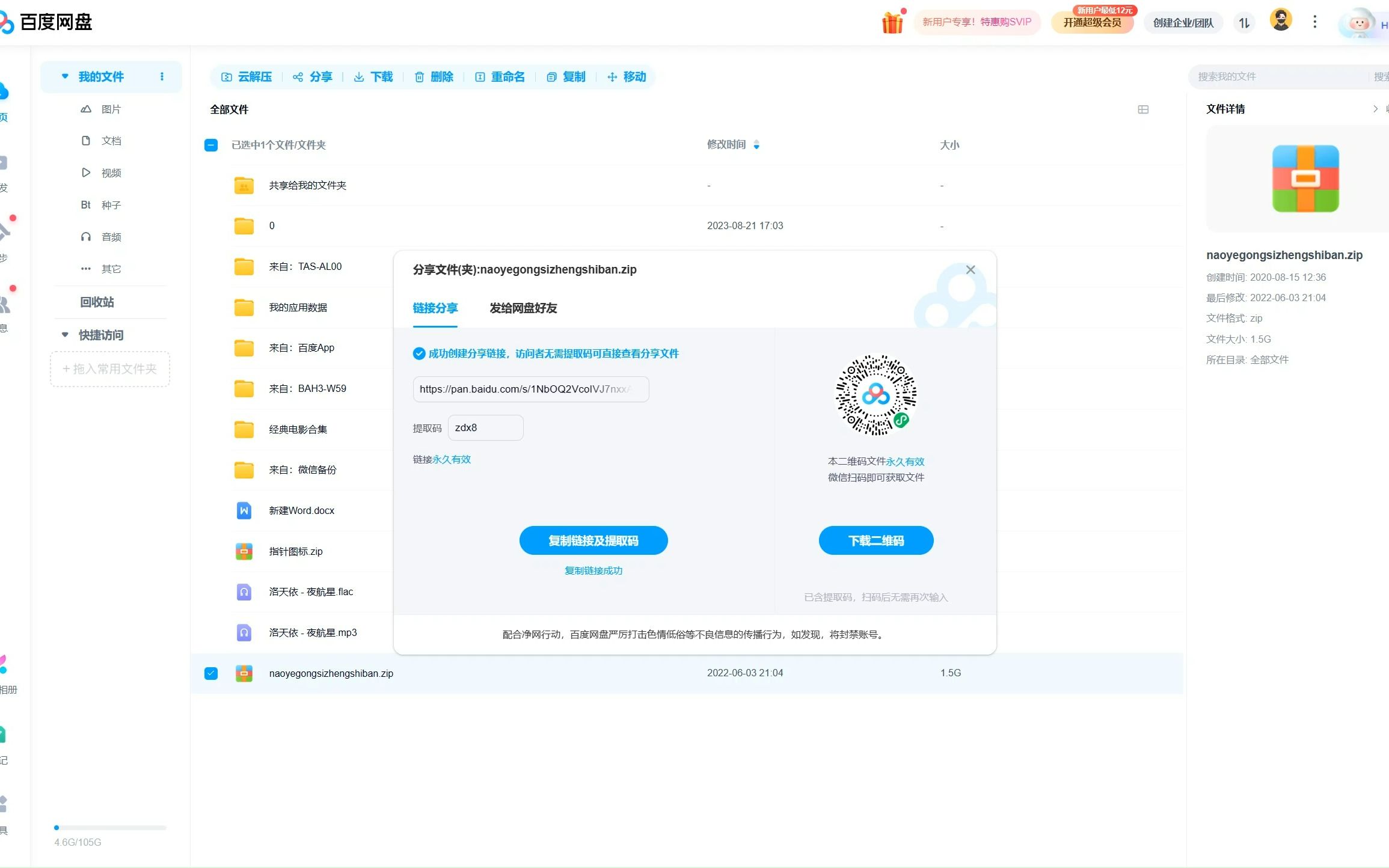
Task: Click the Copy toolbar button
Action: click(x=566, y=77)
